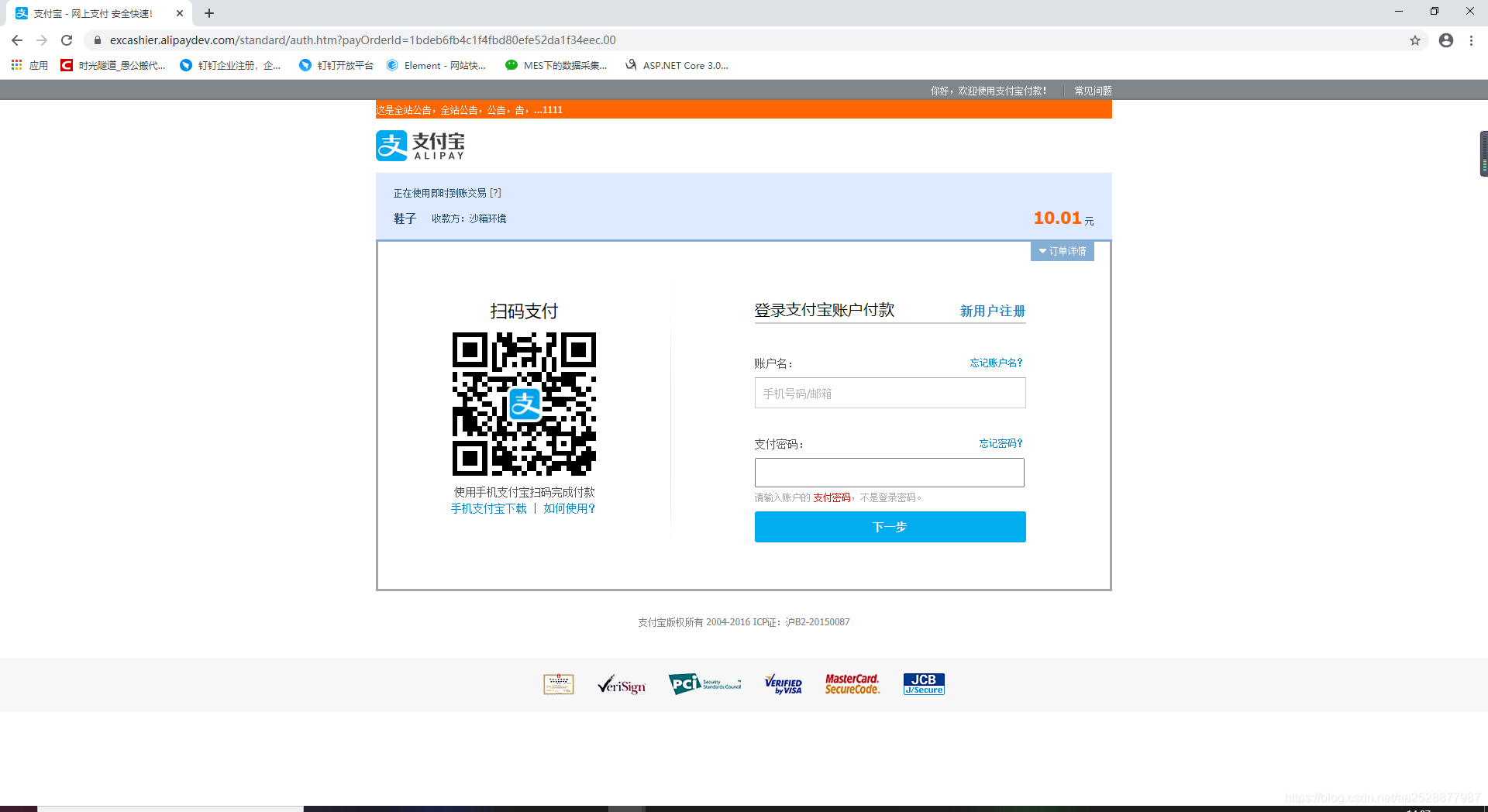1488x812 pixels.
Task: Open the 时光隧道 bookmark
Action: tap(113, 65)
